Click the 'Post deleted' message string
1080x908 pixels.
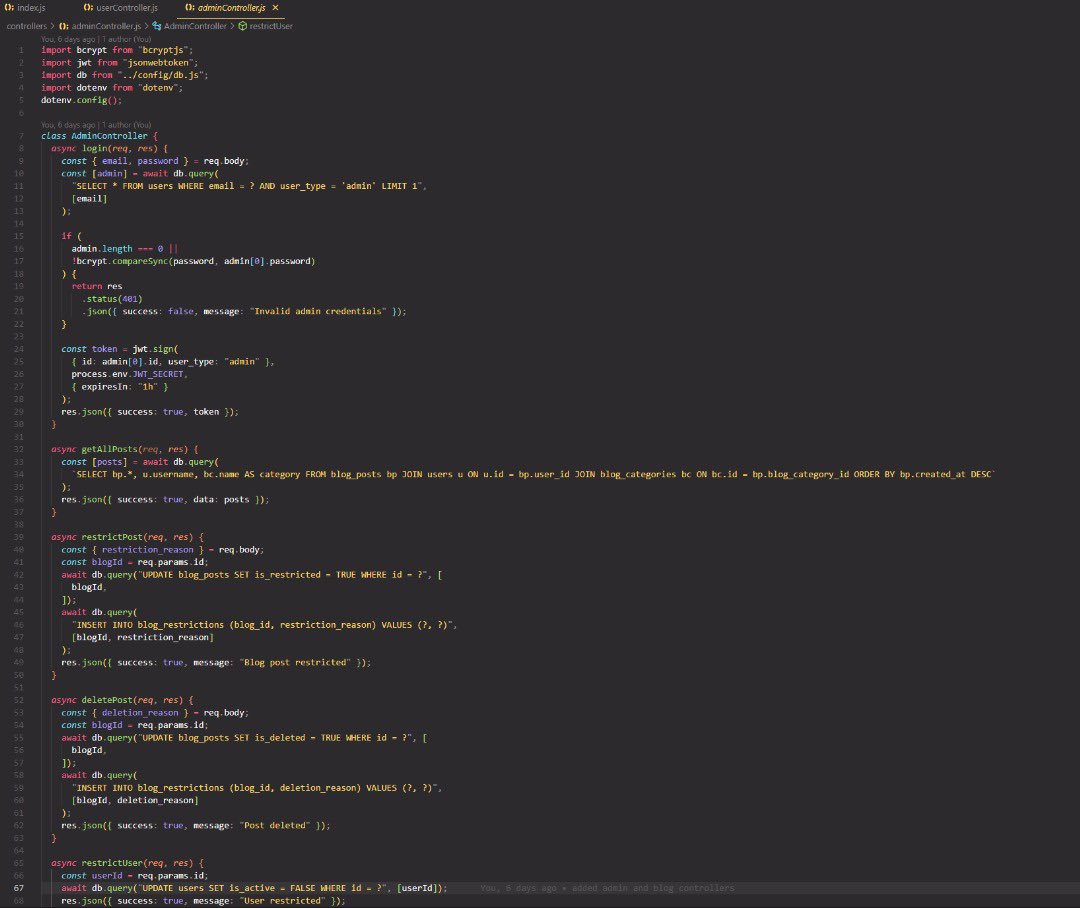(277, 825)
